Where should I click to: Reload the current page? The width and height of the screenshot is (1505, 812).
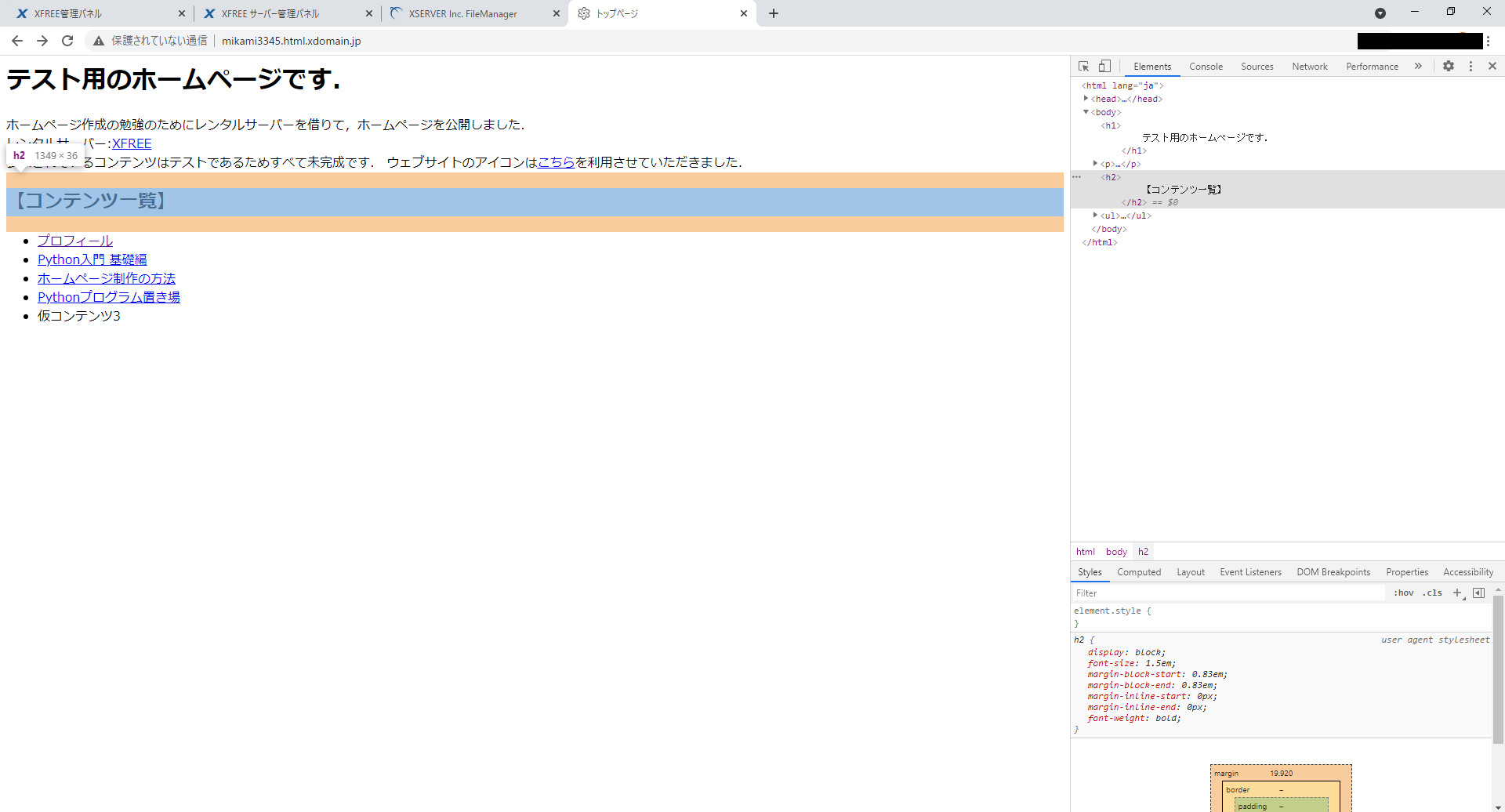pos(67,41)
